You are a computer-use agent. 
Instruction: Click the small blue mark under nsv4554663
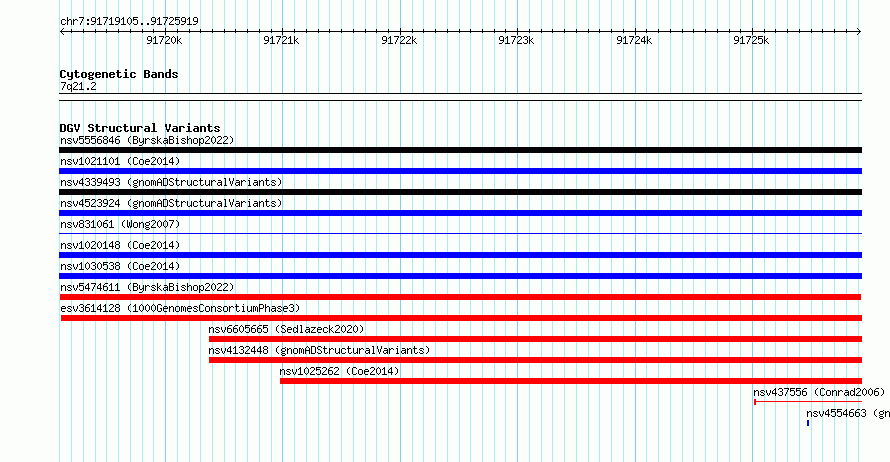(x=808, y=423)
